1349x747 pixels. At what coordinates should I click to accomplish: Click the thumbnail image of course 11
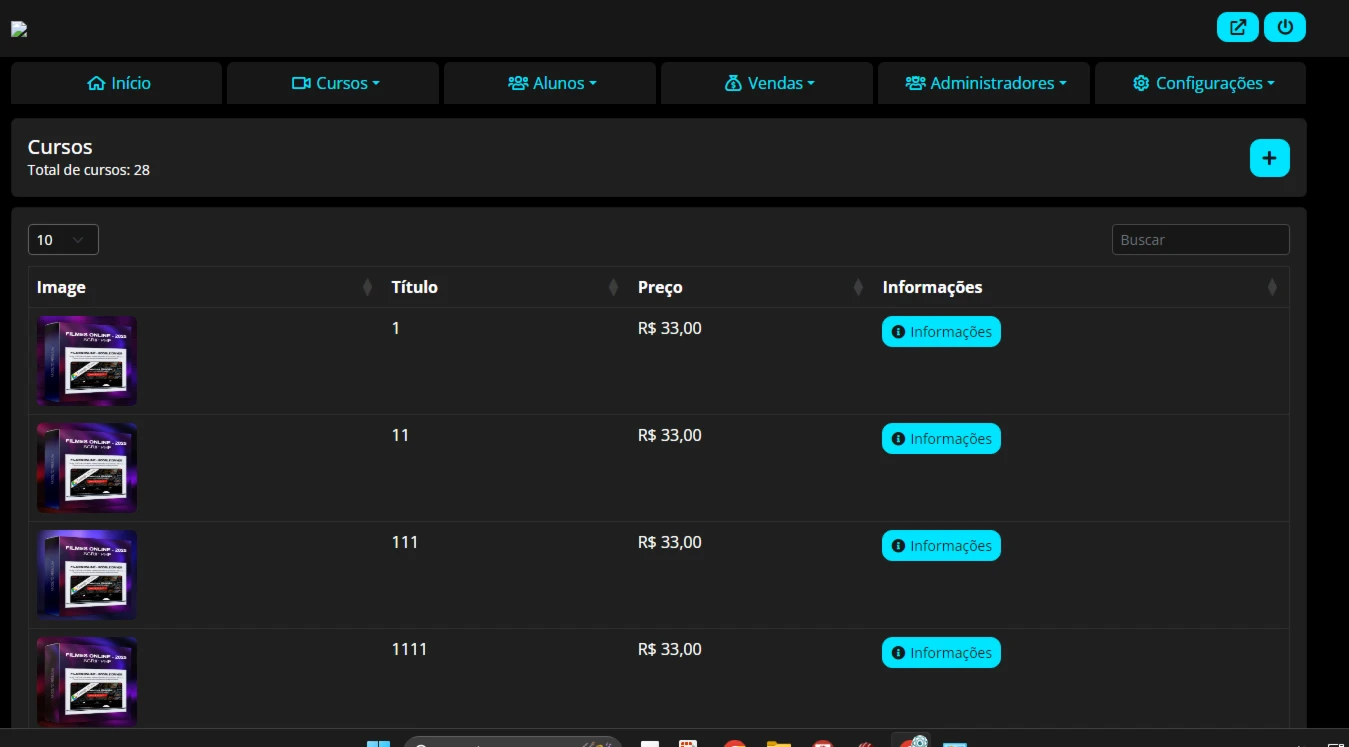(x=87, y=468)
